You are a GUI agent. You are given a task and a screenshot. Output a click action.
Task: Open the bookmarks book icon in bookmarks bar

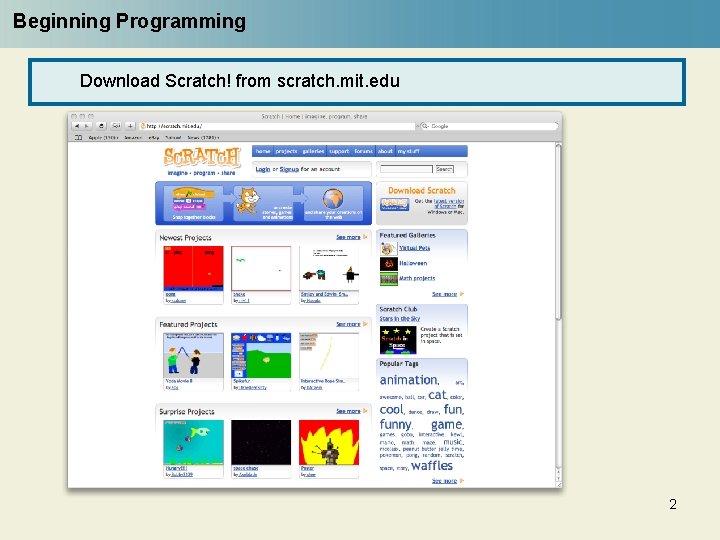coord(79,137)
